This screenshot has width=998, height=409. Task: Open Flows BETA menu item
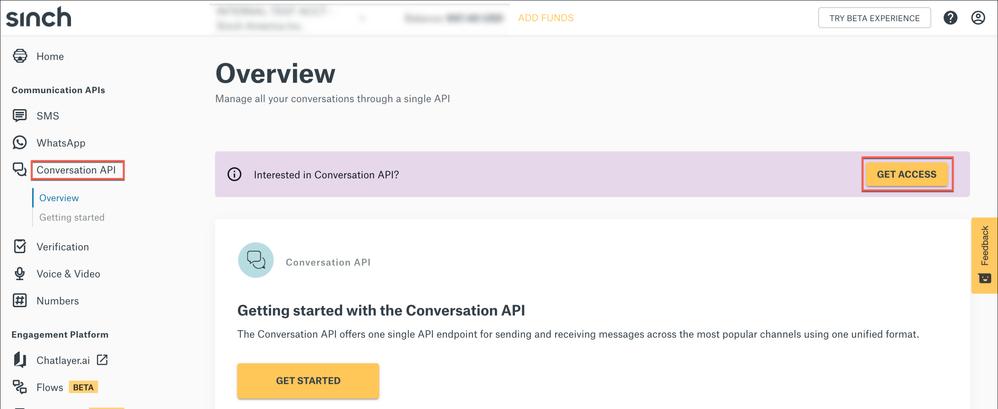click(x=50, y=387)
